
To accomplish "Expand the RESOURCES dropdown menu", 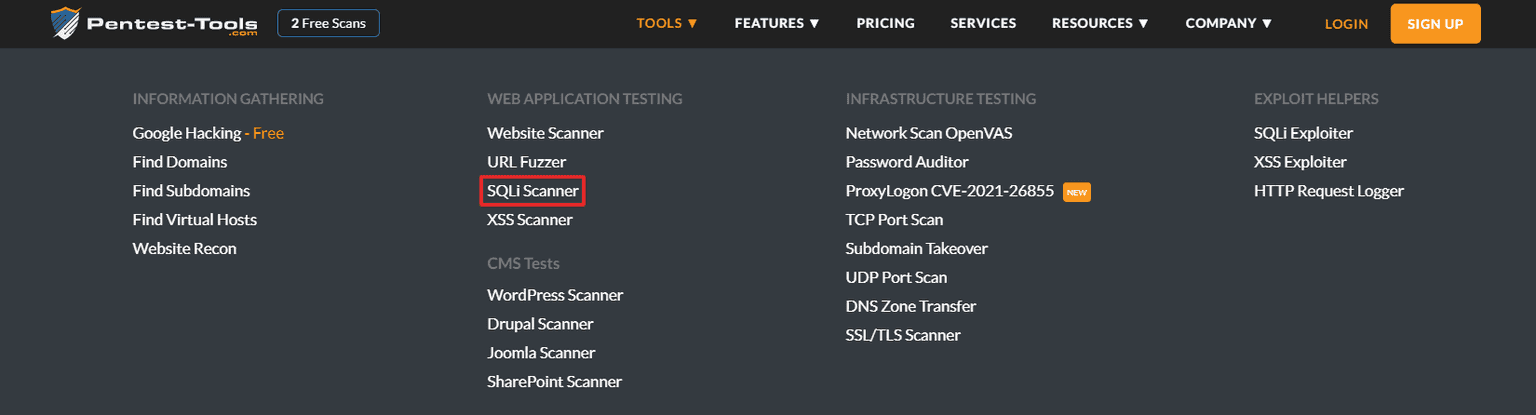I will [1100, 23].
